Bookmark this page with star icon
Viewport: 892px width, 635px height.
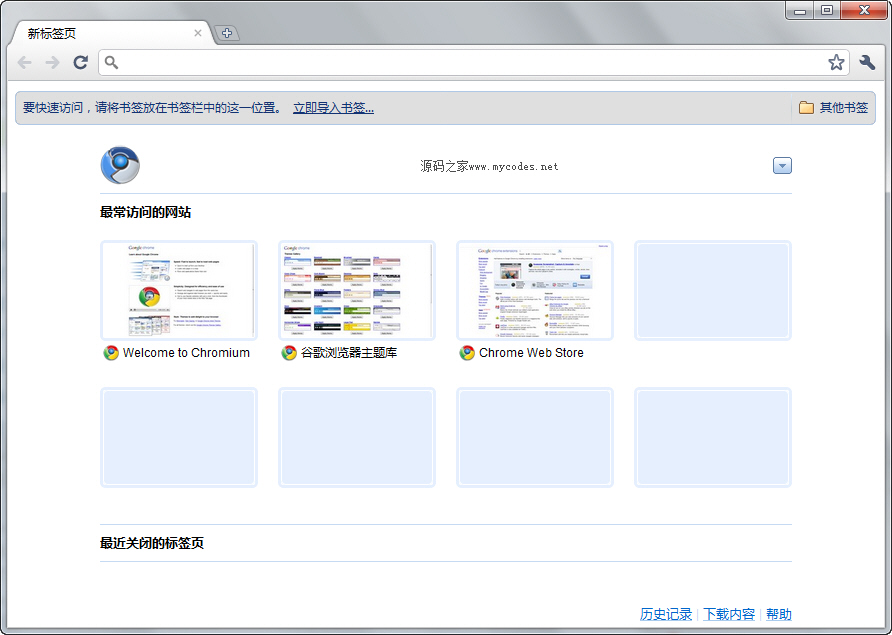pyautogui.click(x=836, y=63)
